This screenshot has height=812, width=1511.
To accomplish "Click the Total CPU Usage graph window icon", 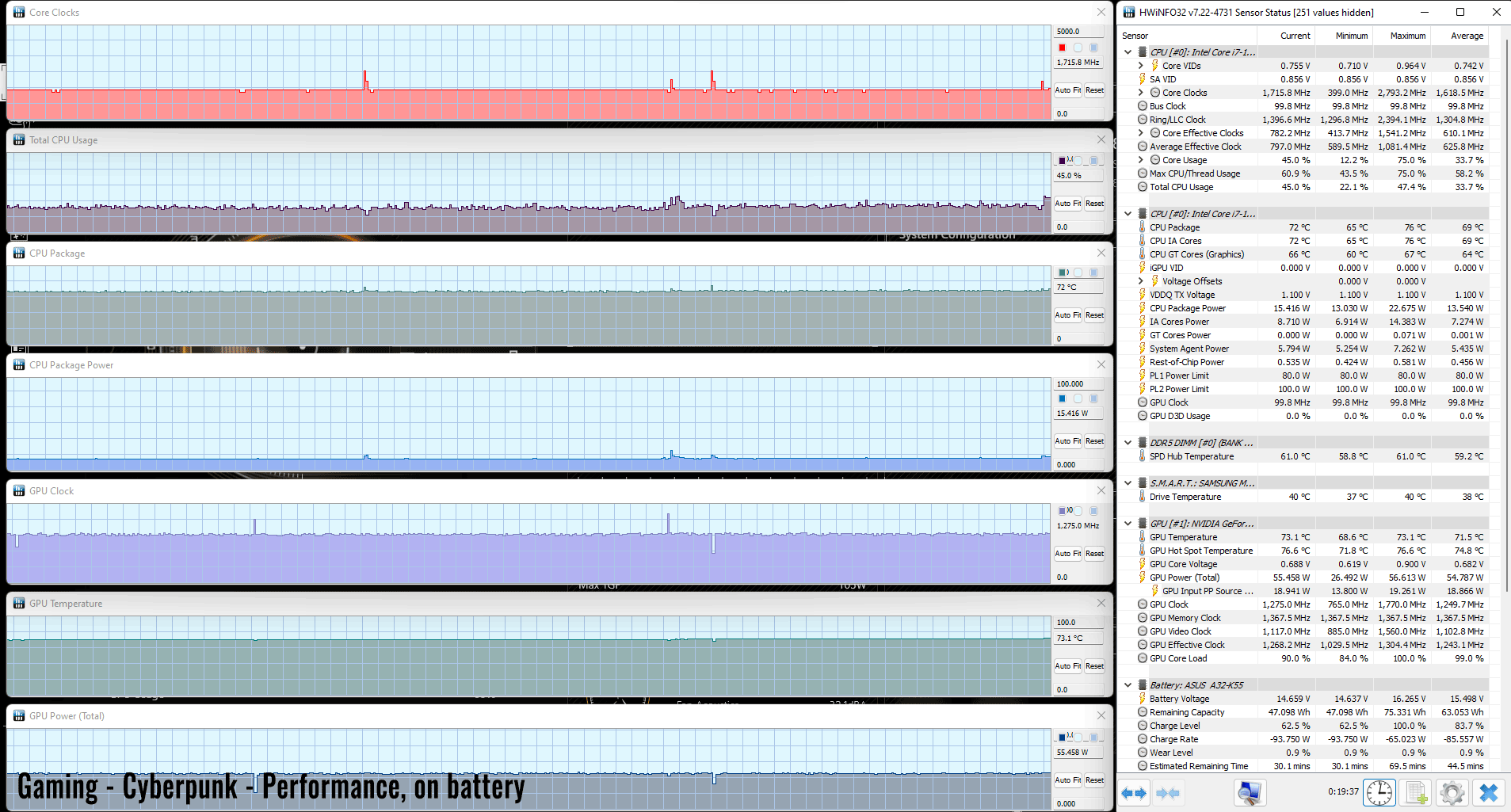I will (x=19, y=139).
